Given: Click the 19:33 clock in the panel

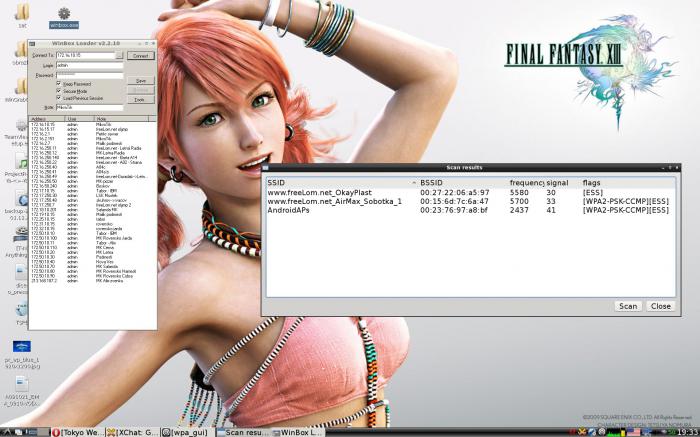Looking at the screenshot, I should [688, 432].
